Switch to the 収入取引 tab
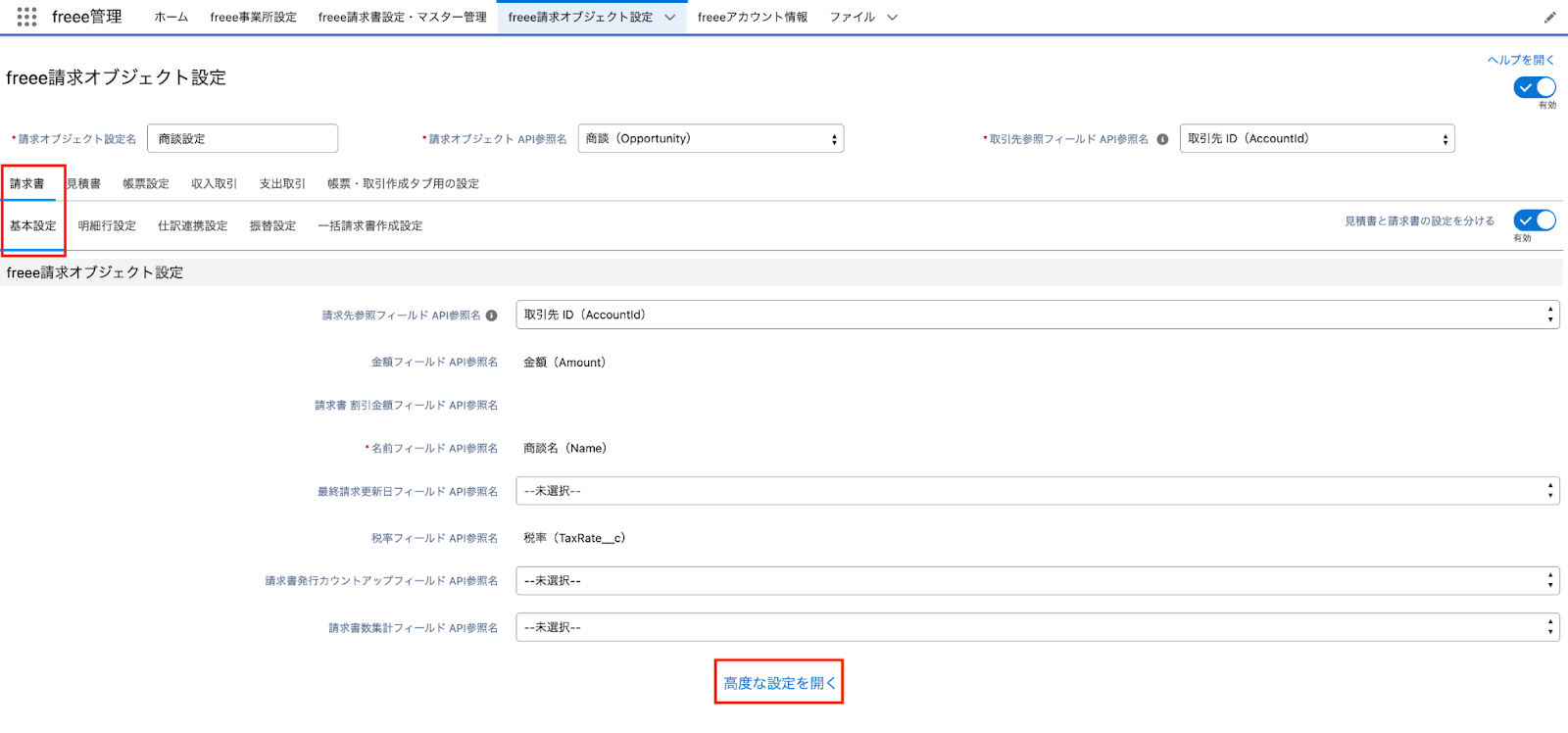1568x733 pixels. coord(214,183)
